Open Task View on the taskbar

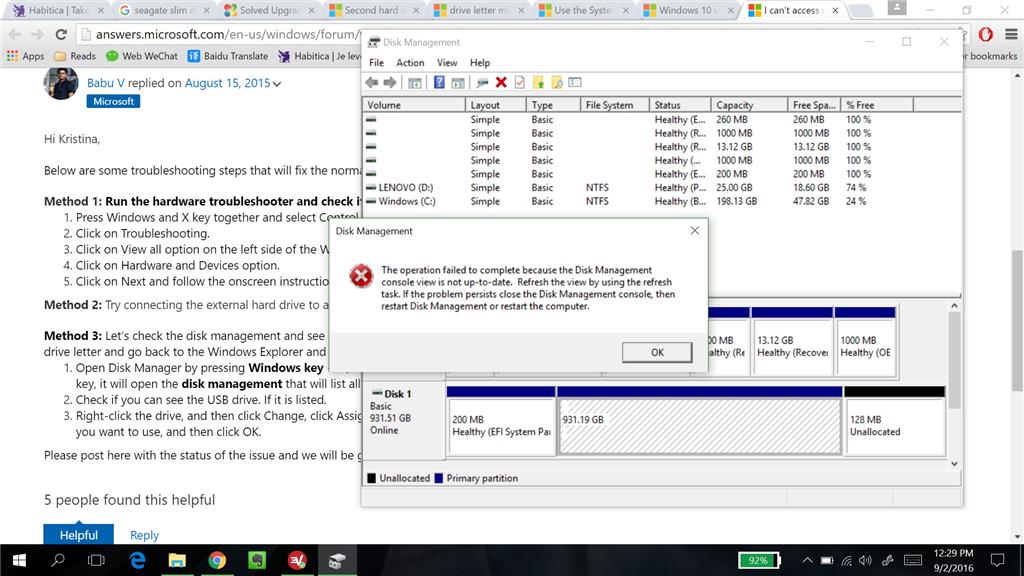coord(96,560)
